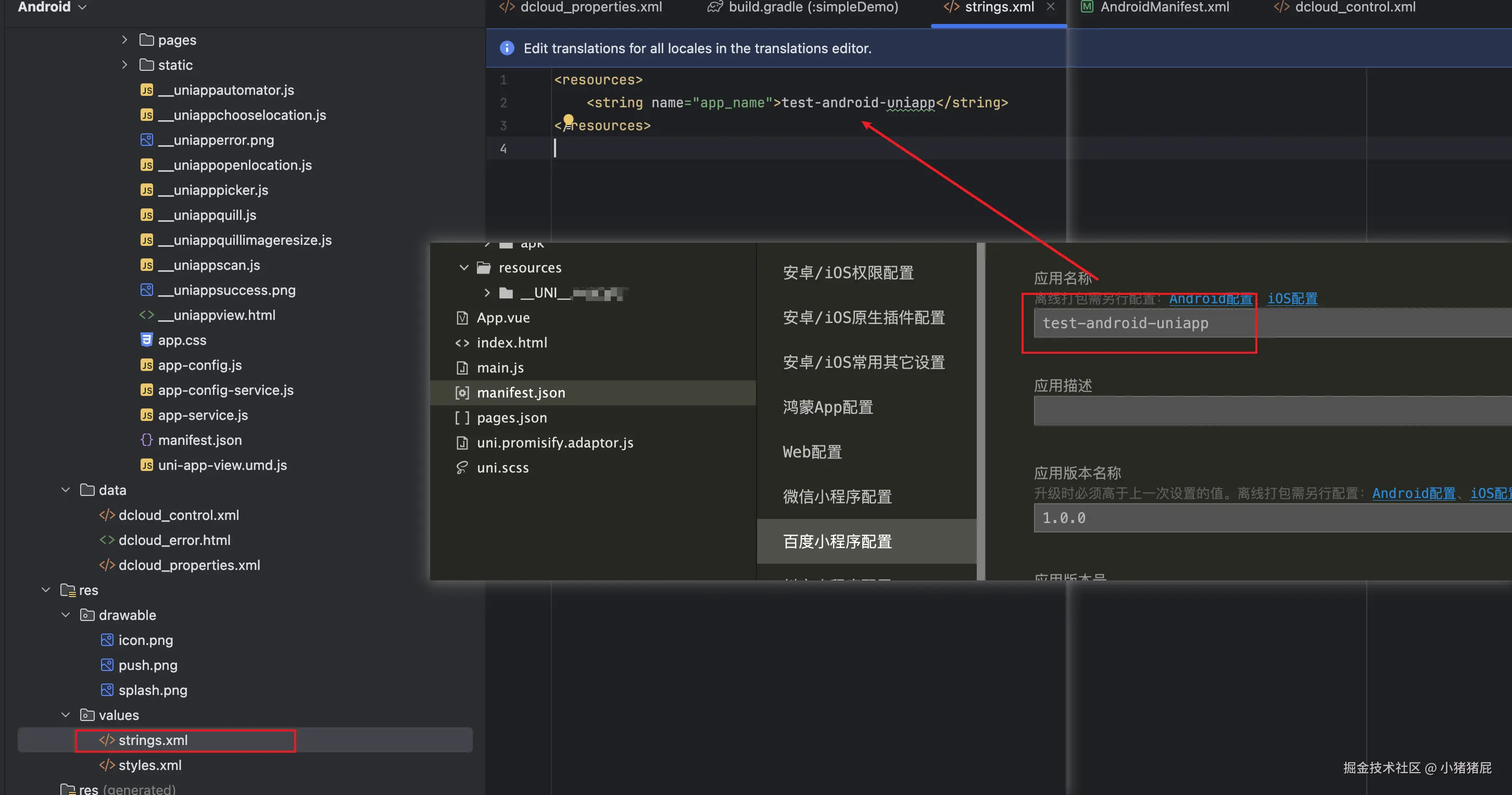This screenshot has height=795, width=1512.
Task: Click the JS icon of app-config-service.js
Action: click(x=147, y=390)
